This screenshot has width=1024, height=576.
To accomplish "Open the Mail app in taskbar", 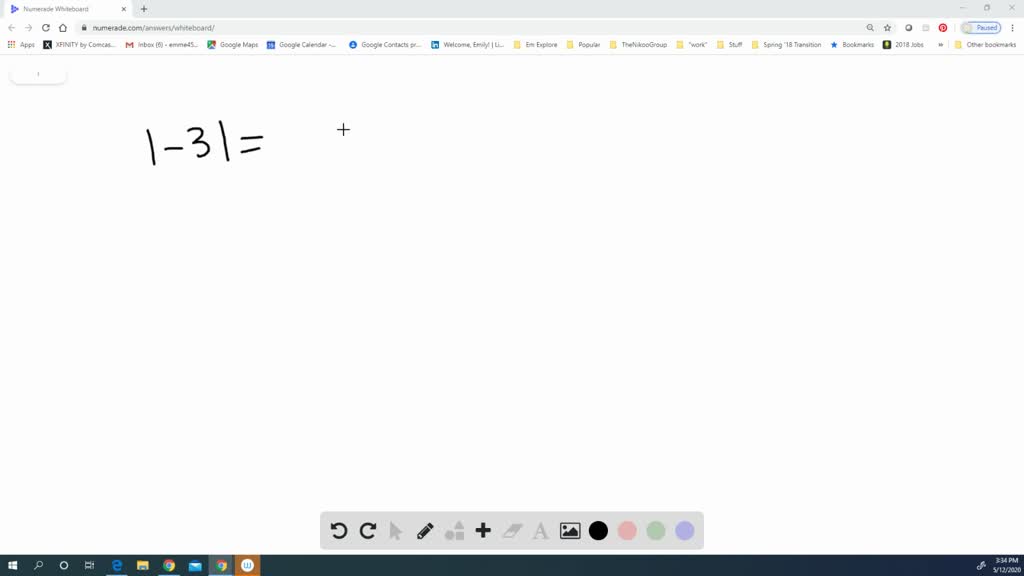I will tap(195, 566).
